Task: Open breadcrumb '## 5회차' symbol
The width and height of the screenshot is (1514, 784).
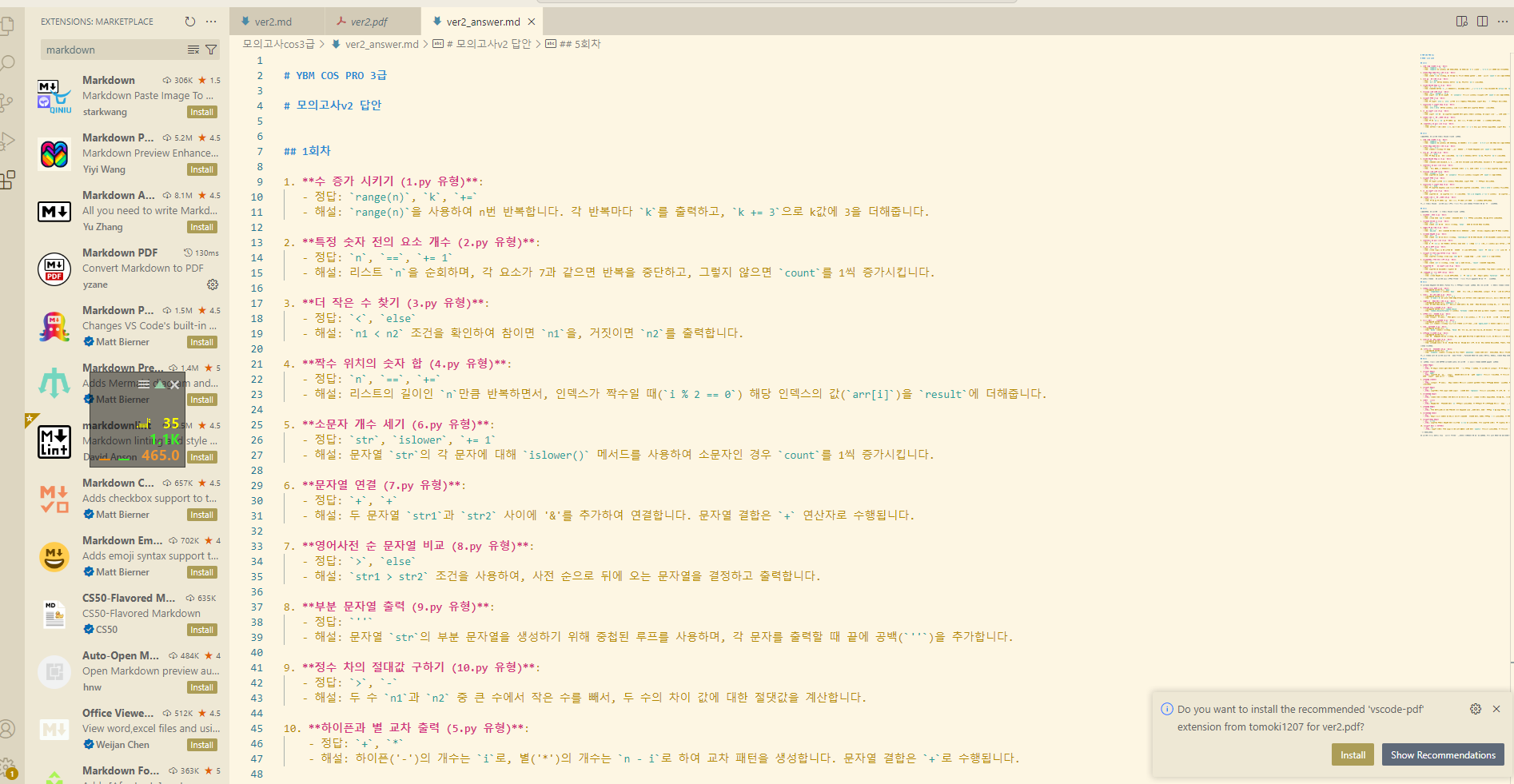Action: click(x=573, y=44)
